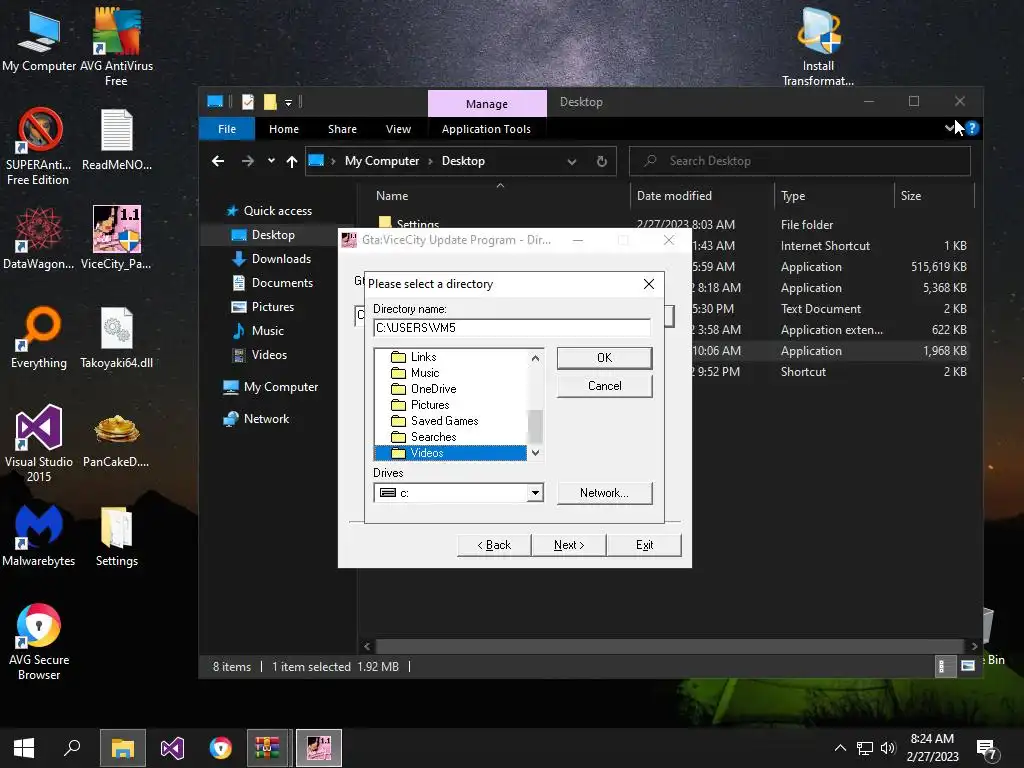Open SUPERAntiSpyware Free Edition desktop icon
Screen dimensions: 1024x768
click(x=38, y=146)
